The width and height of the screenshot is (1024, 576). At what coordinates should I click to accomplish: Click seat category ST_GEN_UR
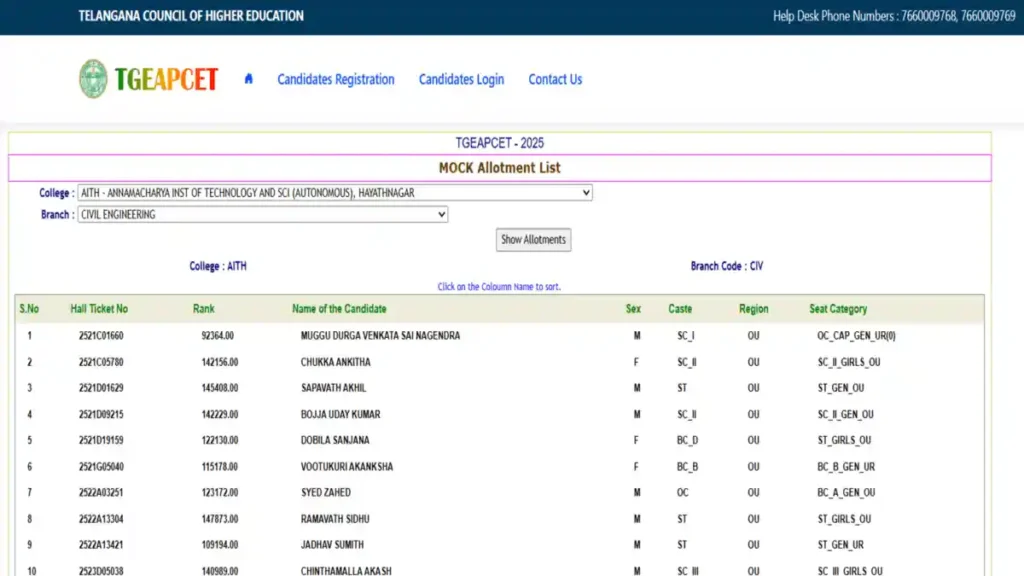coord(840,545)
